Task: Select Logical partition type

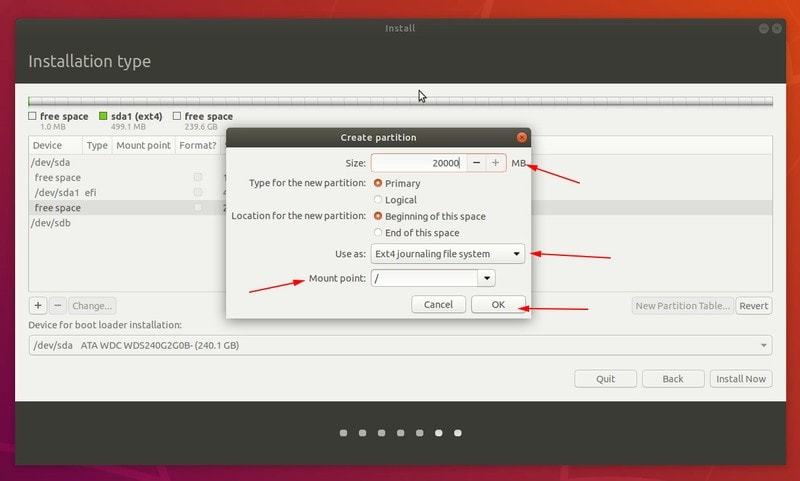Action: 378,200
